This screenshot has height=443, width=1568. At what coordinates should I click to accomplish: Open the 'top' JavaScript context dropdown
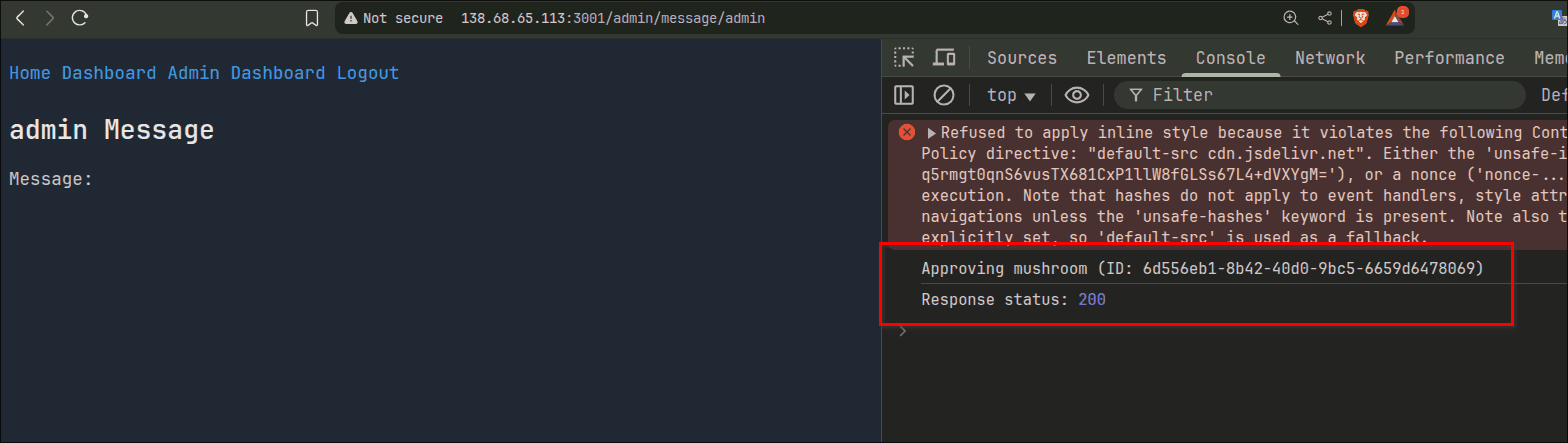(x=1011, y=95)
